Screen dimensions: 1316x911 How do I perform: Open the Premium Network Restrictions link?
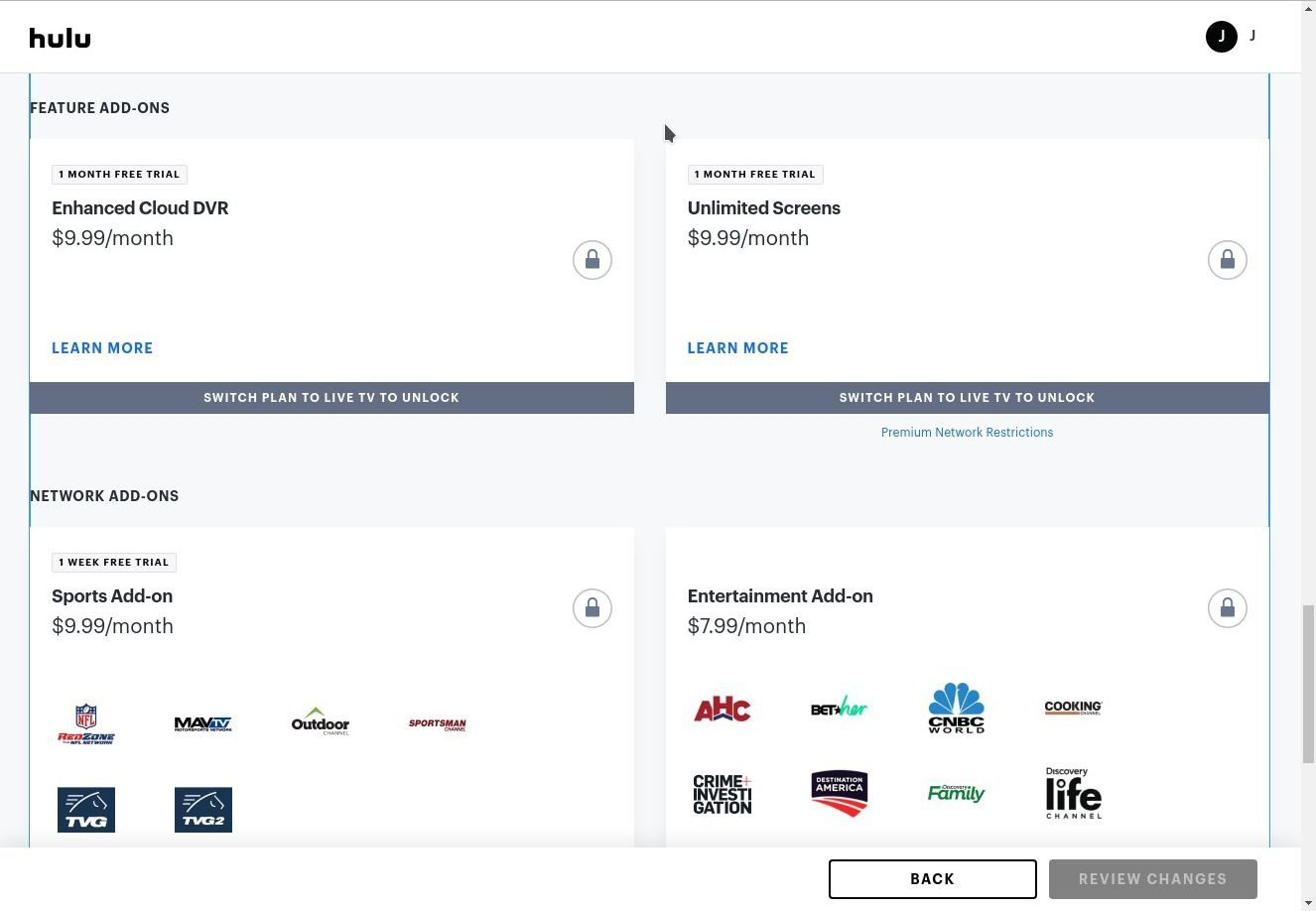[x=967, y=433]
